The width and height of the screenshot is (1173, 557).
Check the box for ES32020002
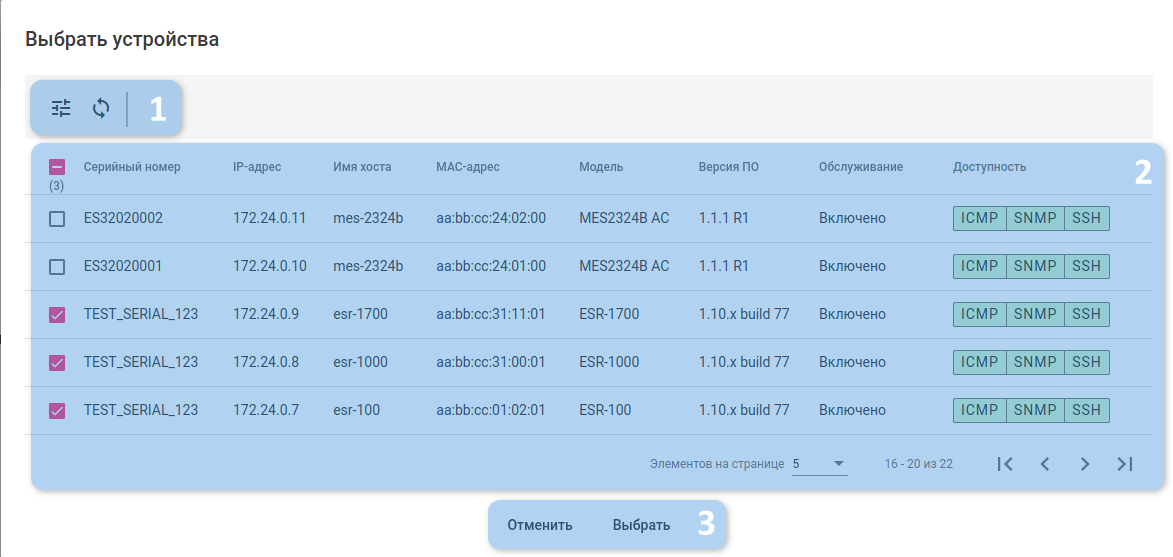click(x=57, y=219)
